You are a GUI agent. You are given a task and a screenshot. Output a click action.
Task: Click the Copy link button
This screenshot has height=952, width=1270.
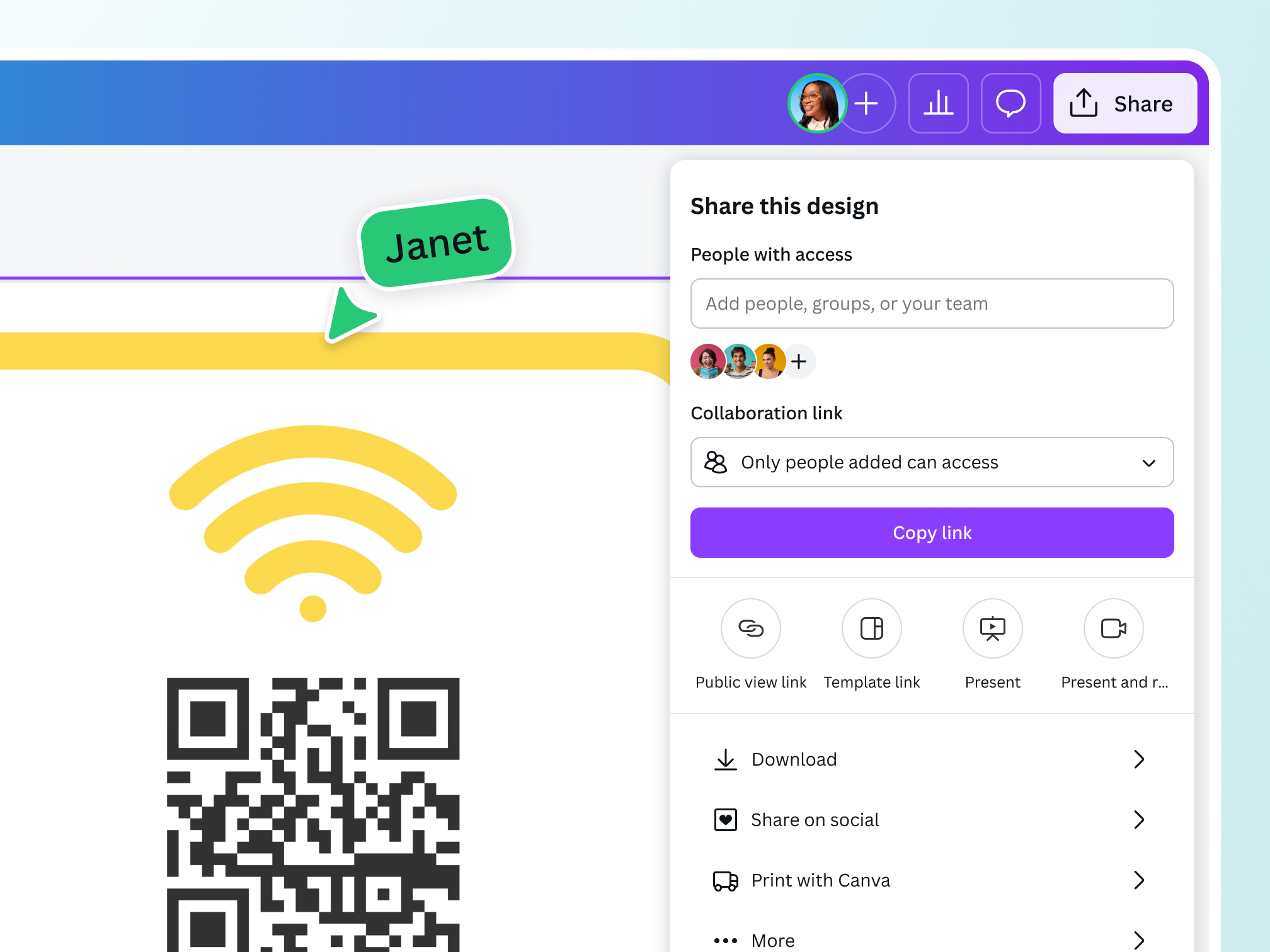932,533
